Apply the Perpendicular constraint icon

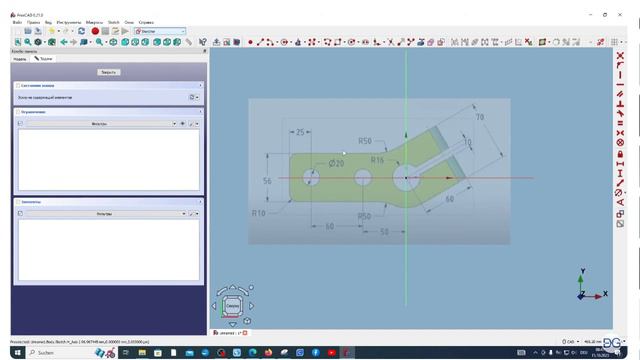point(620,104)
